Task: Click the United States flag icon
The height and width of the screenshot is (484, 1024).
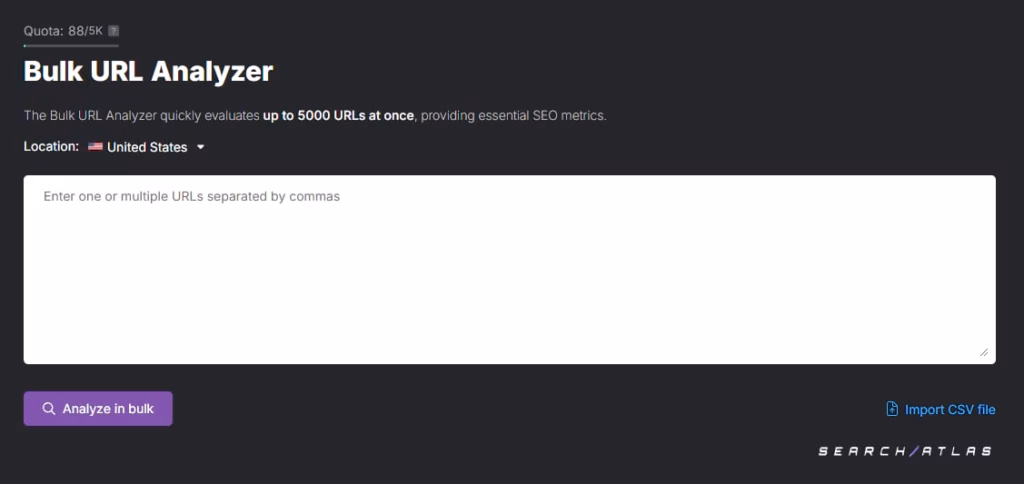Action: coord(95,147)
